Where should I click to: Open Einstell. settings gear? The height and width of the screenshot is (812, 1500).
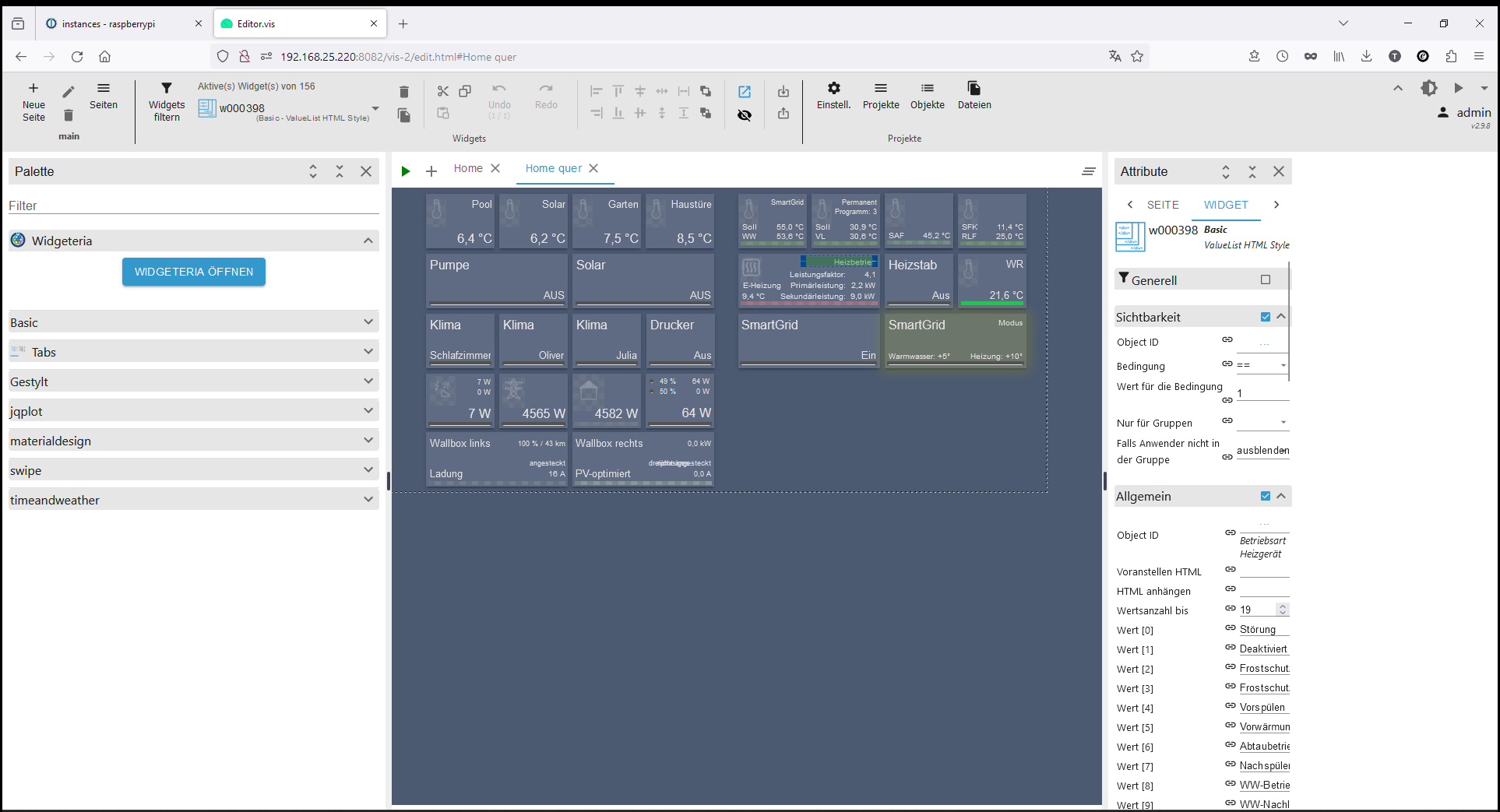point(834,88)
